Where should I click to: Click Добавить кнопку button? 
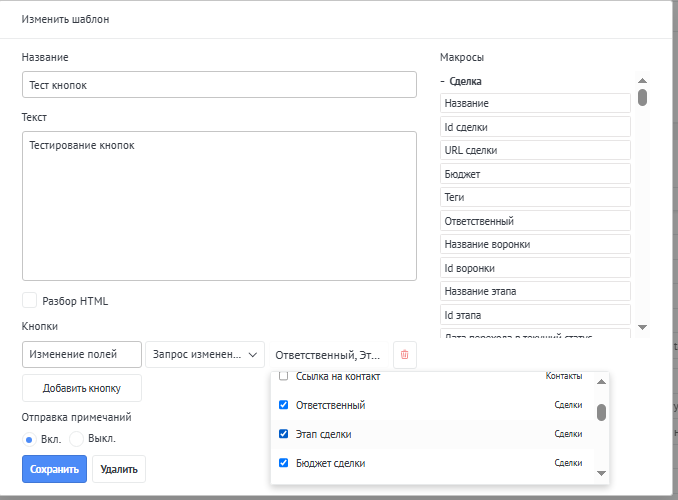(82, 388)
